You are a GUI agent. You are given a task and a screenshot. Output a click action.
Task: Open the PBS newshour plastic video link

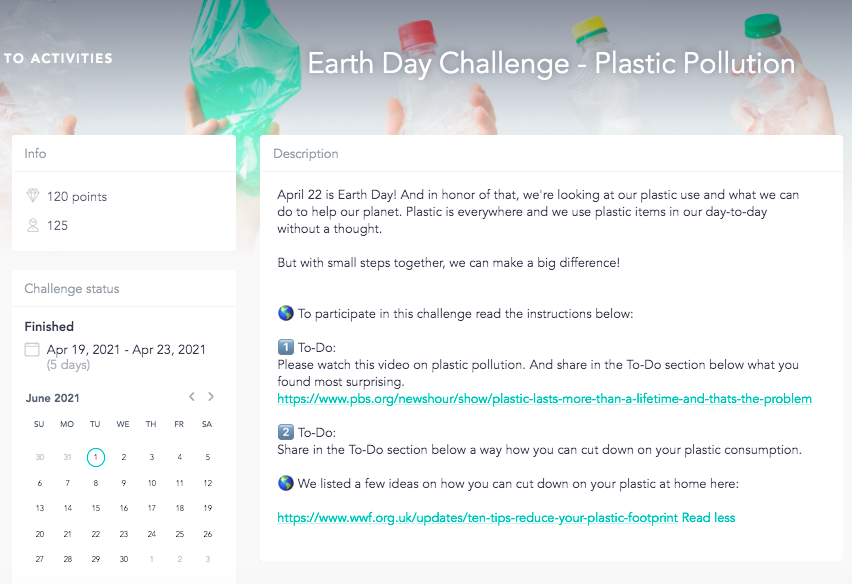pos(544,399)
